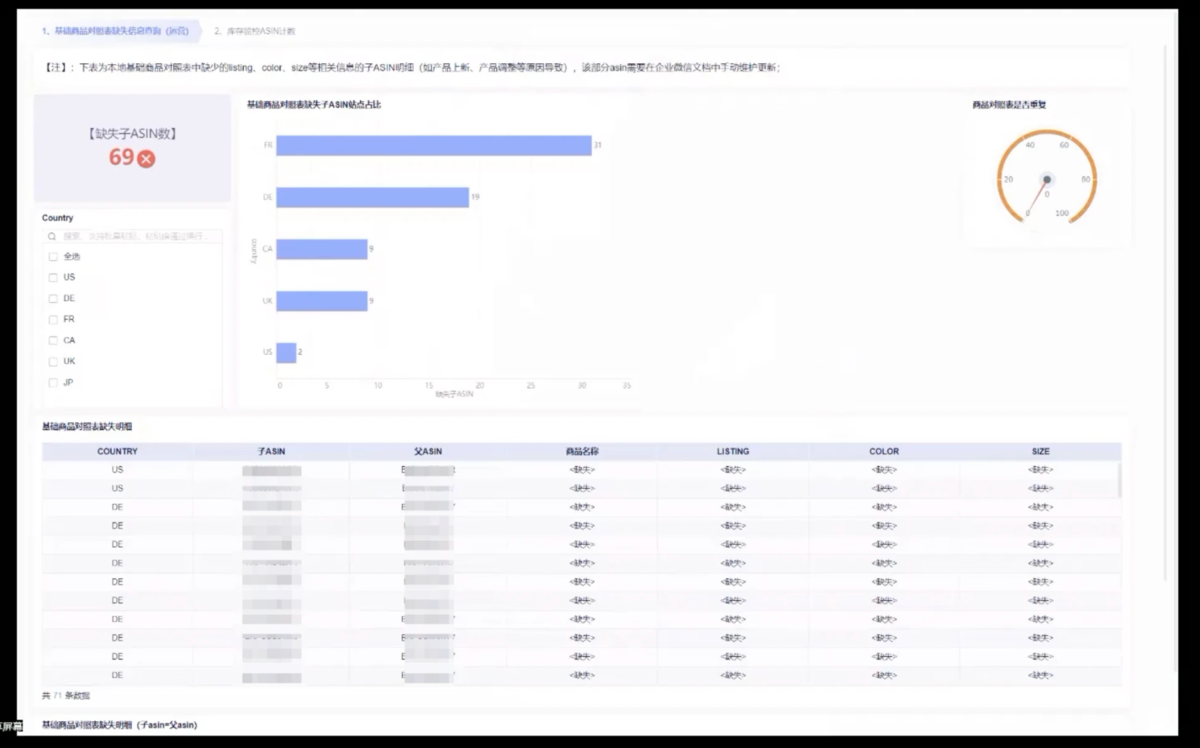
Task: Sort table by COUNTRY column header
Action: pos(117,452)
